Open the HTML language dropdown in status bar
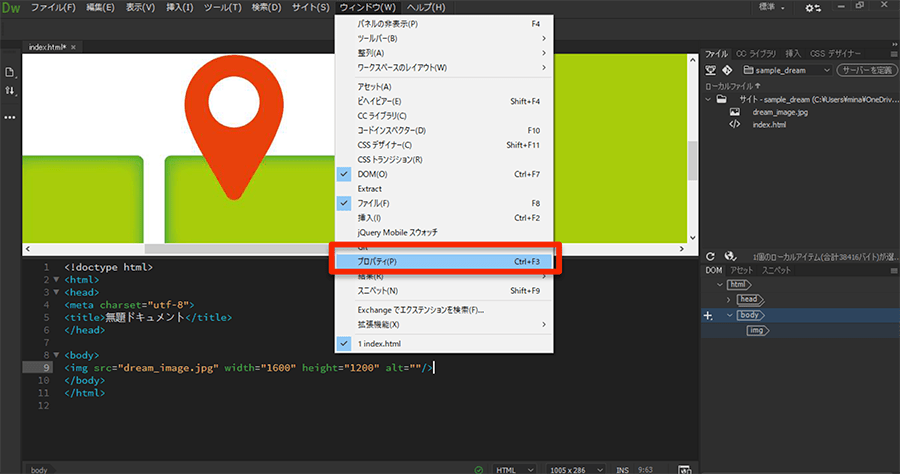900x474 pixels. (514, 469)
